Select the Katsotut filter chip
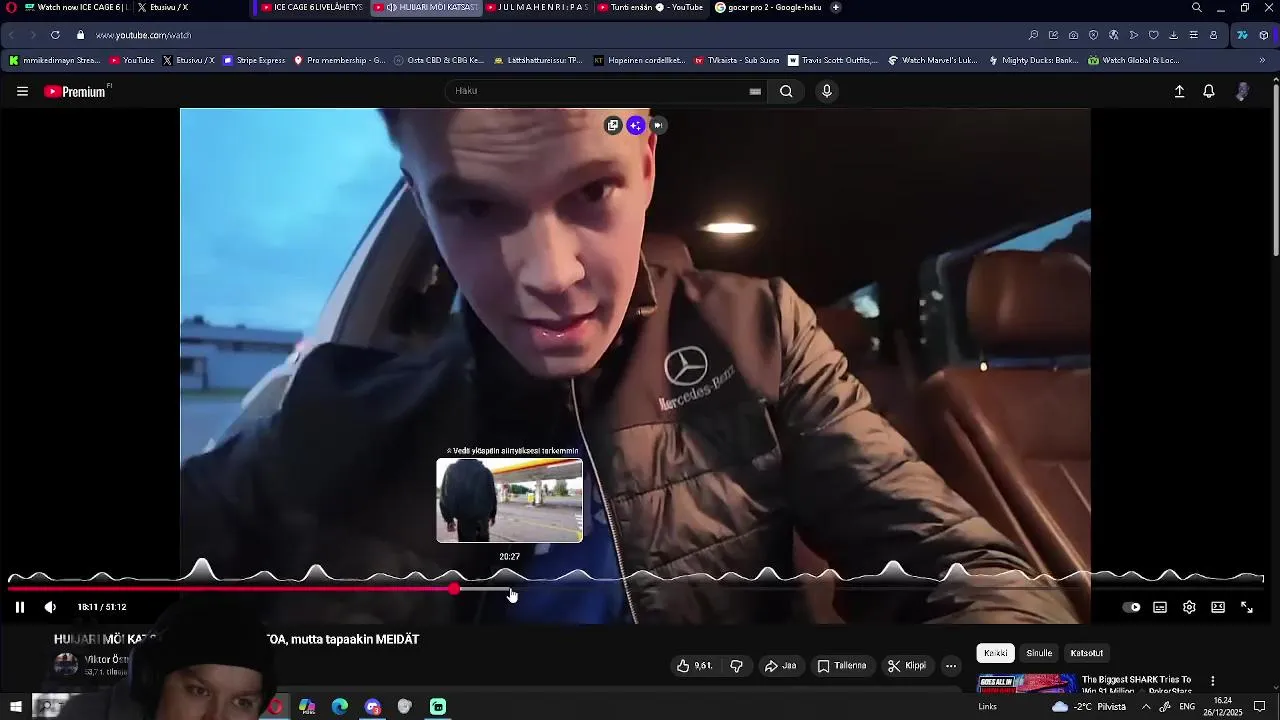 tap(1087, 653)
